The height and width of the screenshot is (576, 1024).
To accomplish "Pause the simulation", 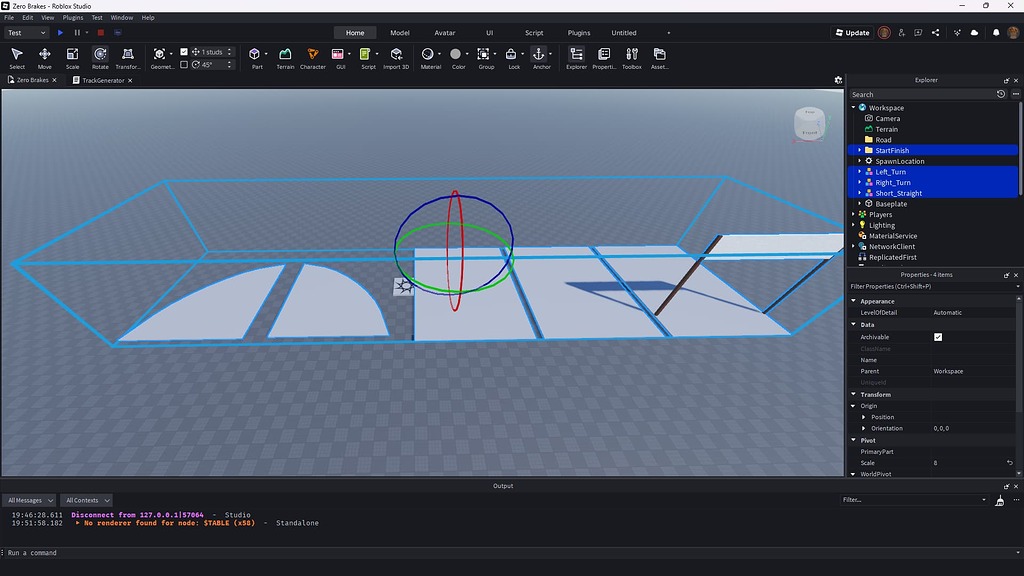I will point(77,33).
